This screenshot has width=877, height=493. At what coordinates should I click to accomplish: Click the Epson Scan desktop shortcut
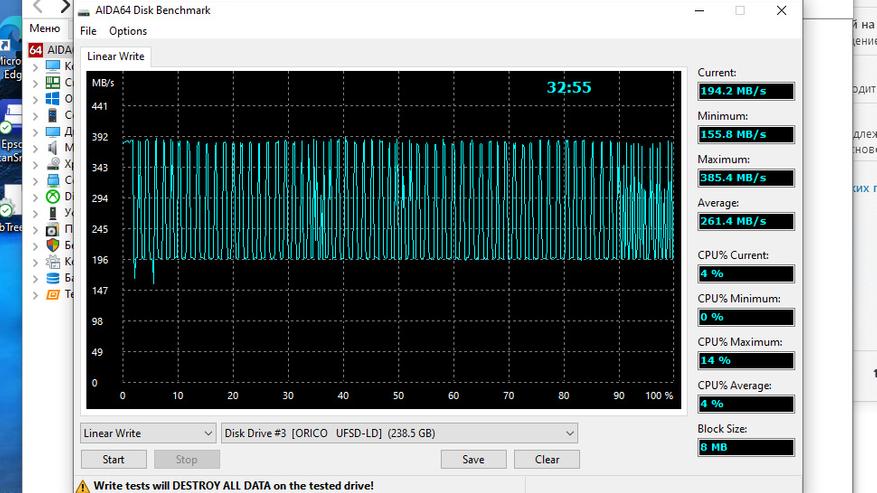coord(10,132)
